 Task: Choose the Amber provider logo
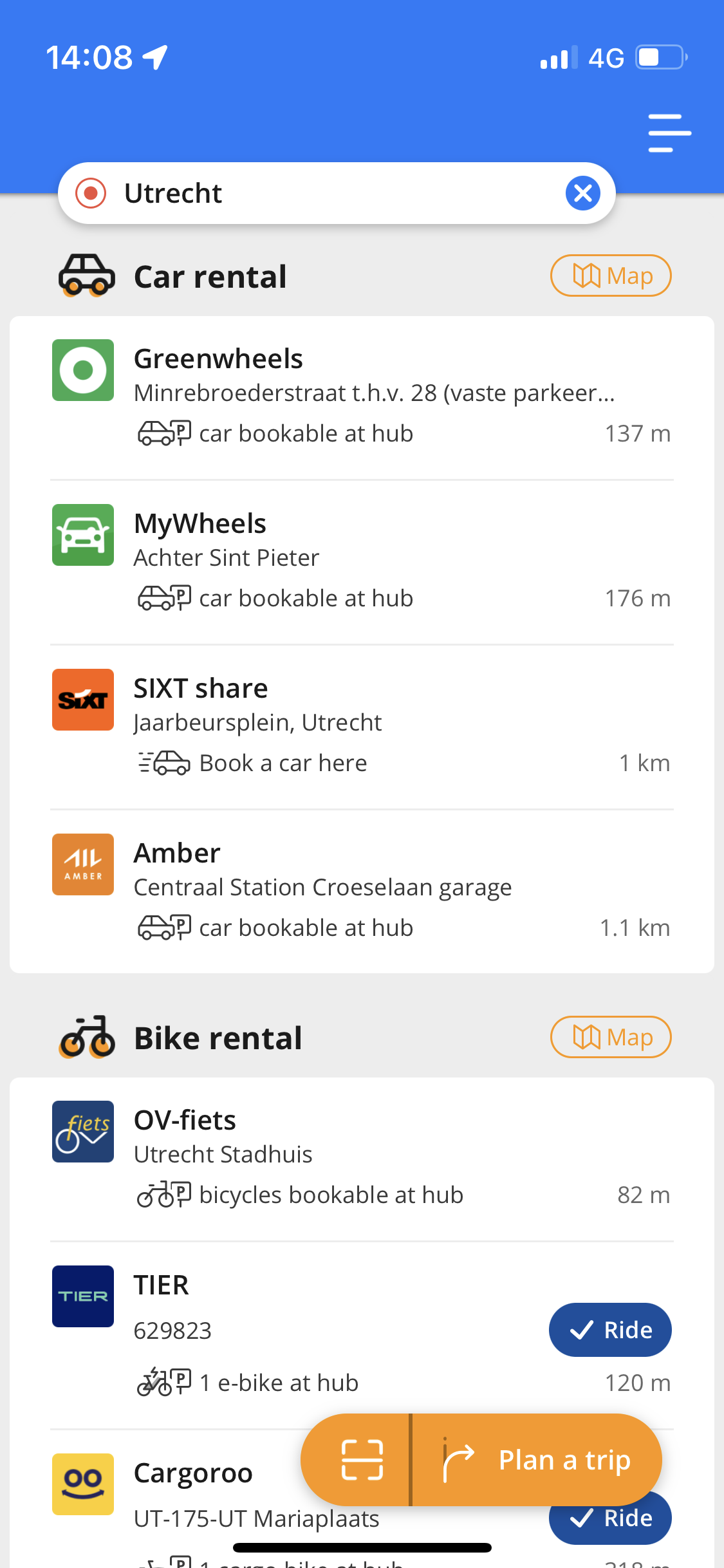pyautogui.click(x=83, y=864)
